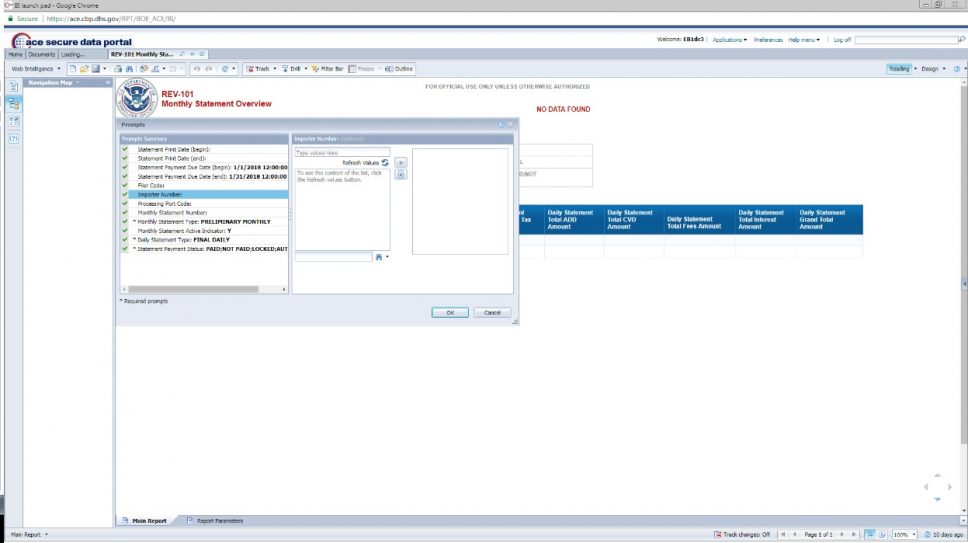968x543 pixels.
Task: Open Navigation Map side panel icon
Action: 14,104
